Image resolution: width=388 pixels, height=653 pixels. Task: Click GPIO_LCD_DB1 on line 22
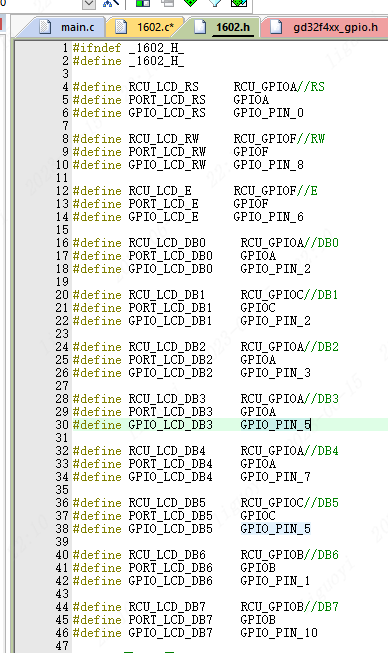[x=171, y=321]
